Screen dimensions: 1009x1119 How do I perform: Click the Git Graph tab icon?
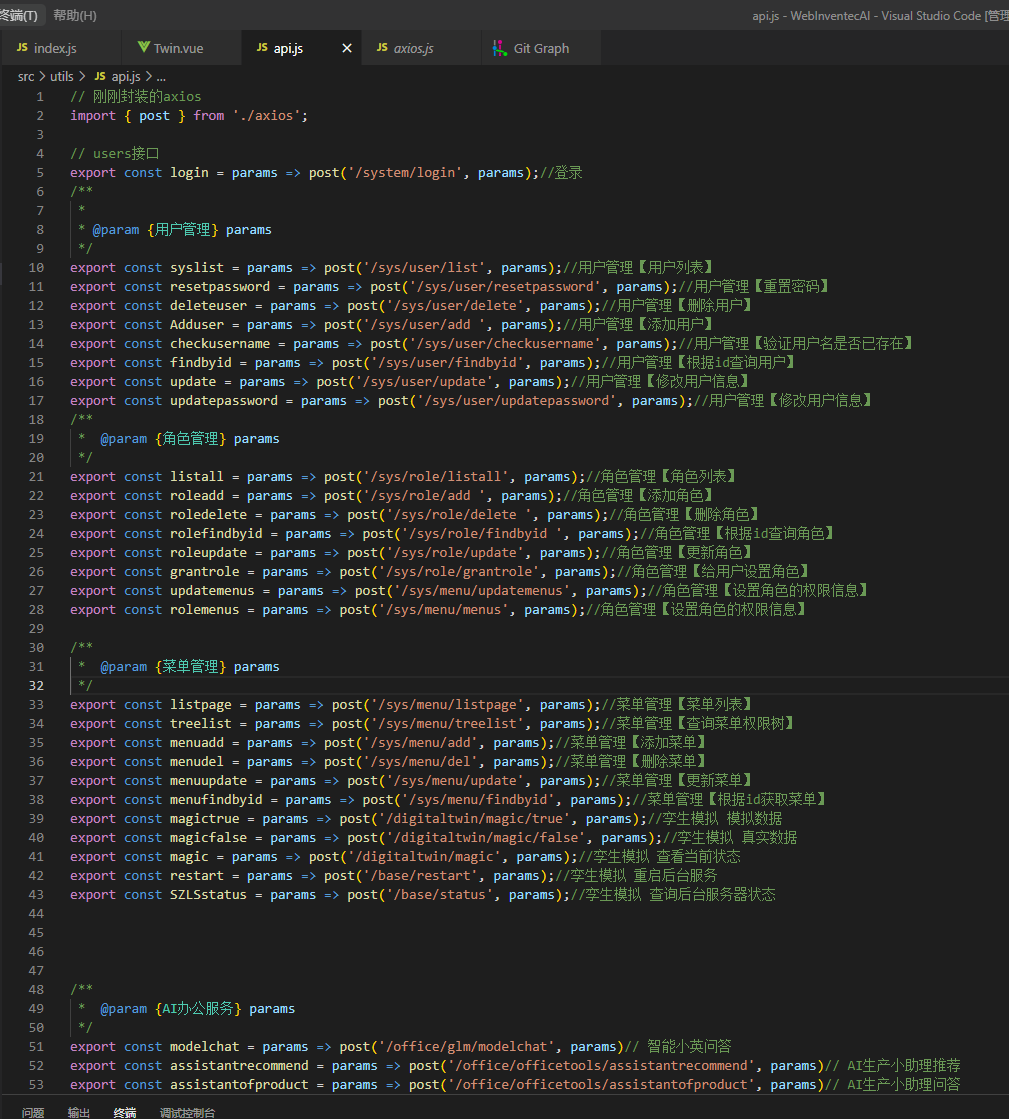tap(500, 48)
